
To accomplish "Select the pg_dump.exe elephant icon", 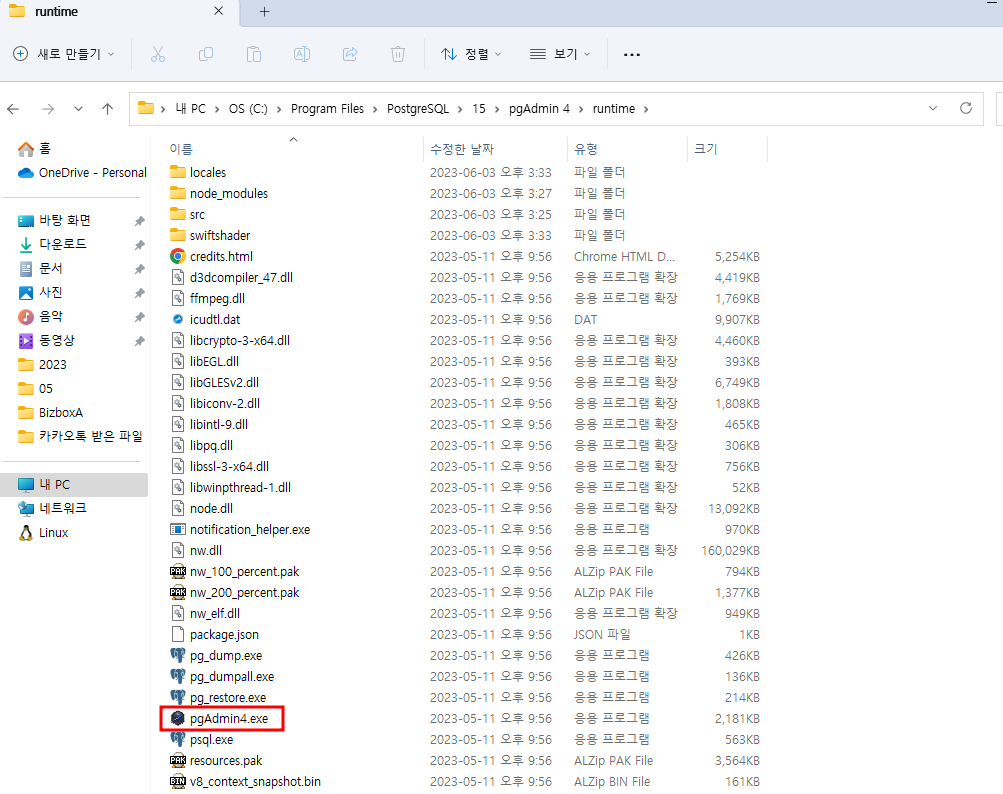I will [x=178, y=655].
